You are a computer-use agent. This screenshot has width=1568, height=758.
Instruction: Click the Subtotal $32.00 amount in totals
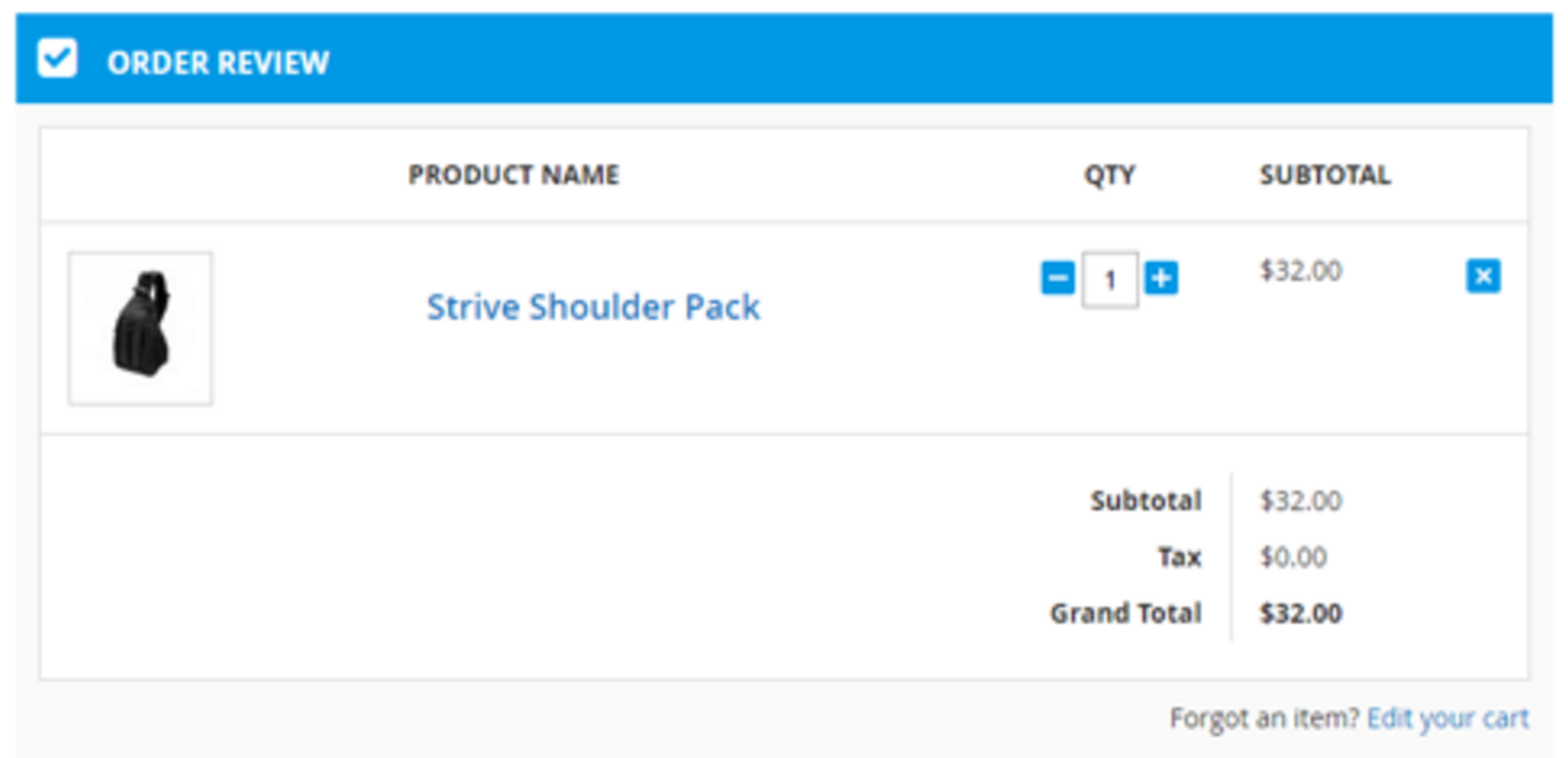[1300, 501]
